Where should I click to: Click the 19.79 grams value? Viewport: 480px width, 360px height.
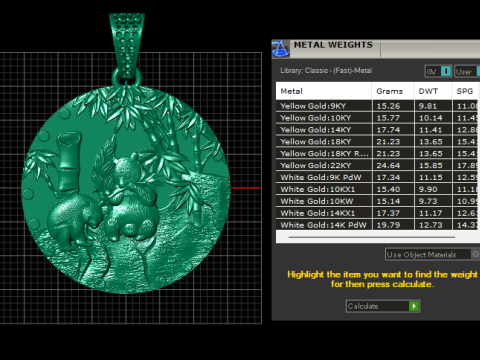click(x=388, y=225)
